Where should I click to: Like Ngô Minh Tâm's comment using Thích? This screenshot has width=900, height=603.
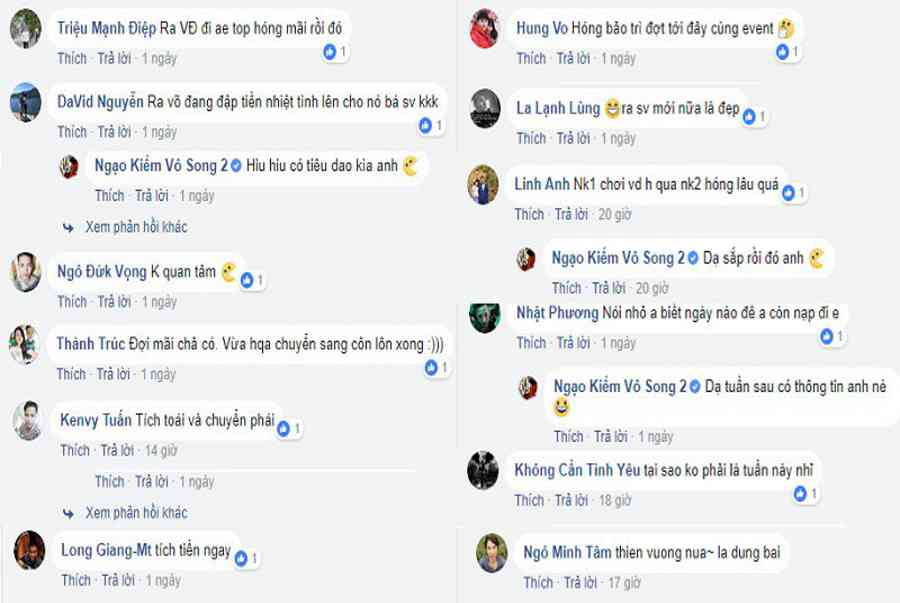538,583
